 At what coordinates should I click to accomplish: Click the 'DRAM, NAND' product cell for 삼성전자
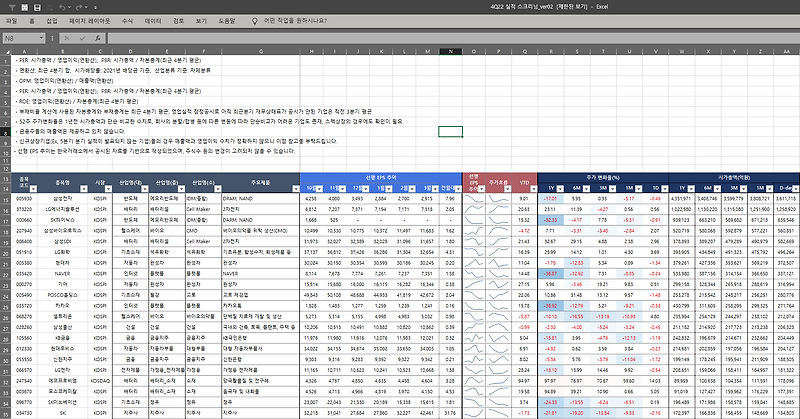click(261, 199)
